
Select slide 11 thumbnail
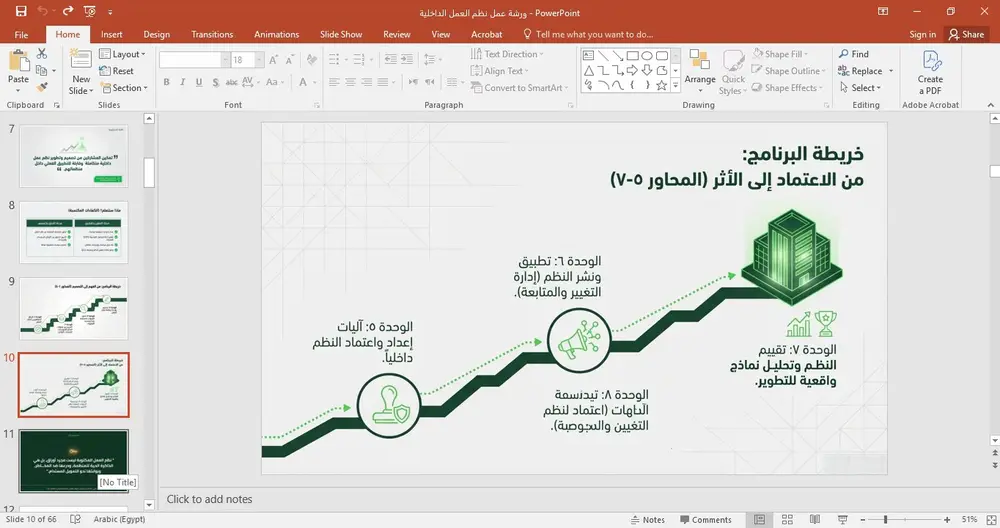pos(73,461)
